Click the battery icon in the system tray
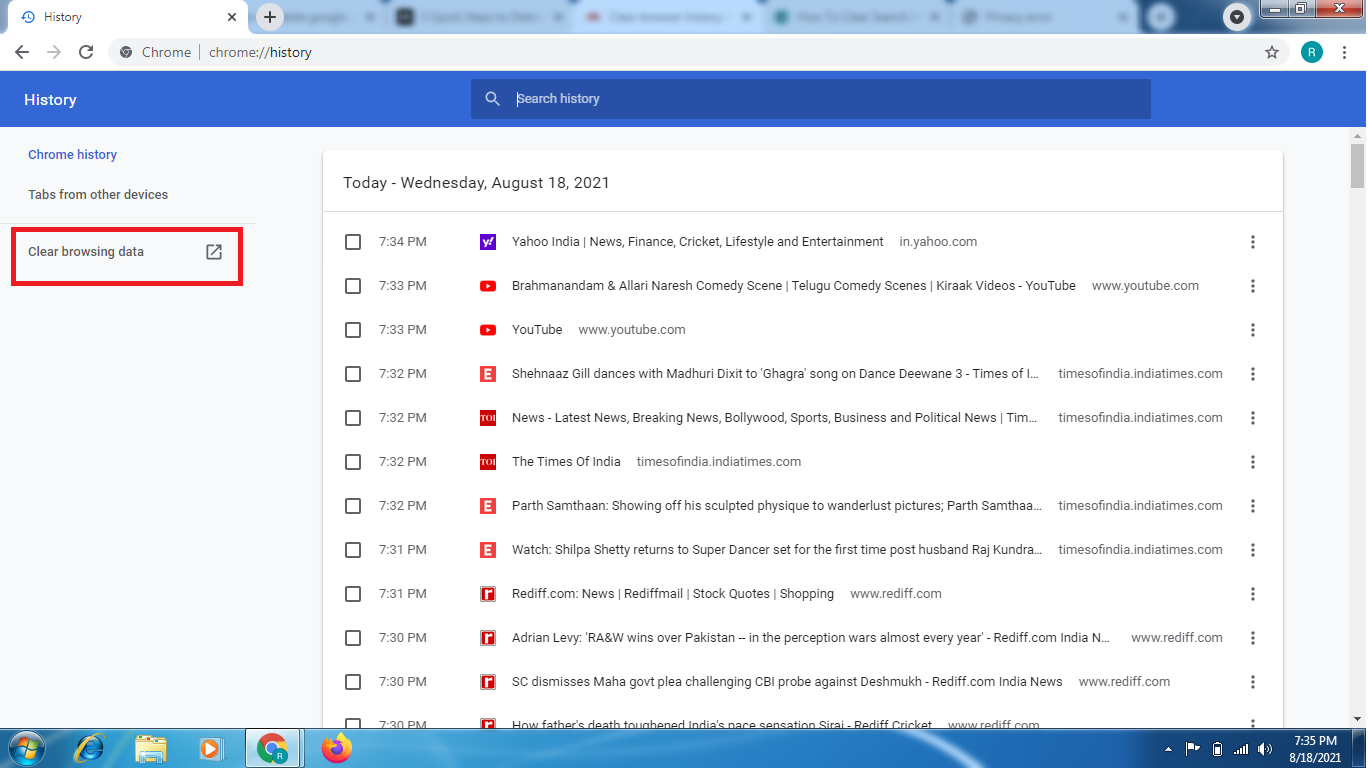 pos(1217,749)
